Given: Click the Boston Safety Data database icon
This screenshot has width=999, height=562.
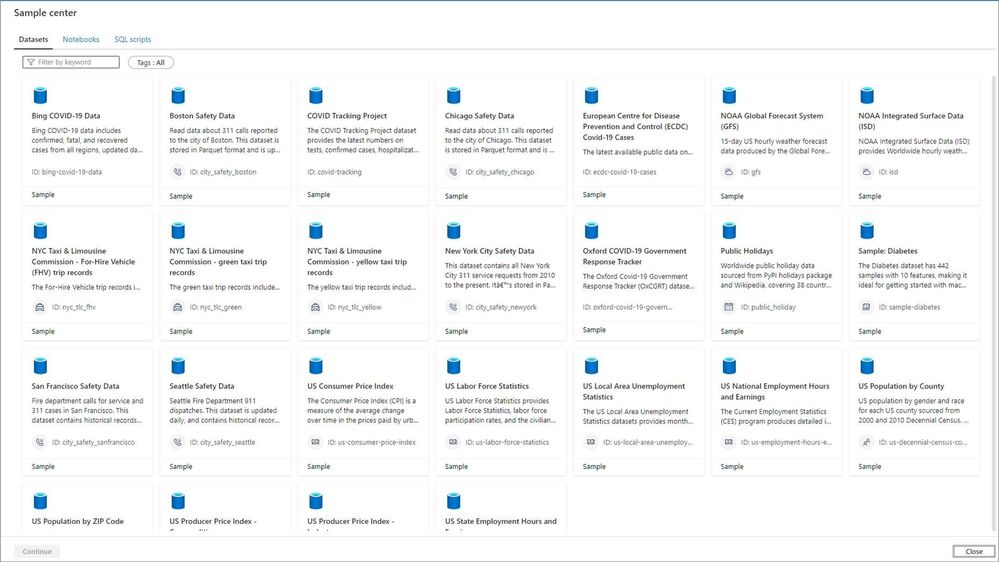Looking at the screenshot, I should (x=178, y=96).
